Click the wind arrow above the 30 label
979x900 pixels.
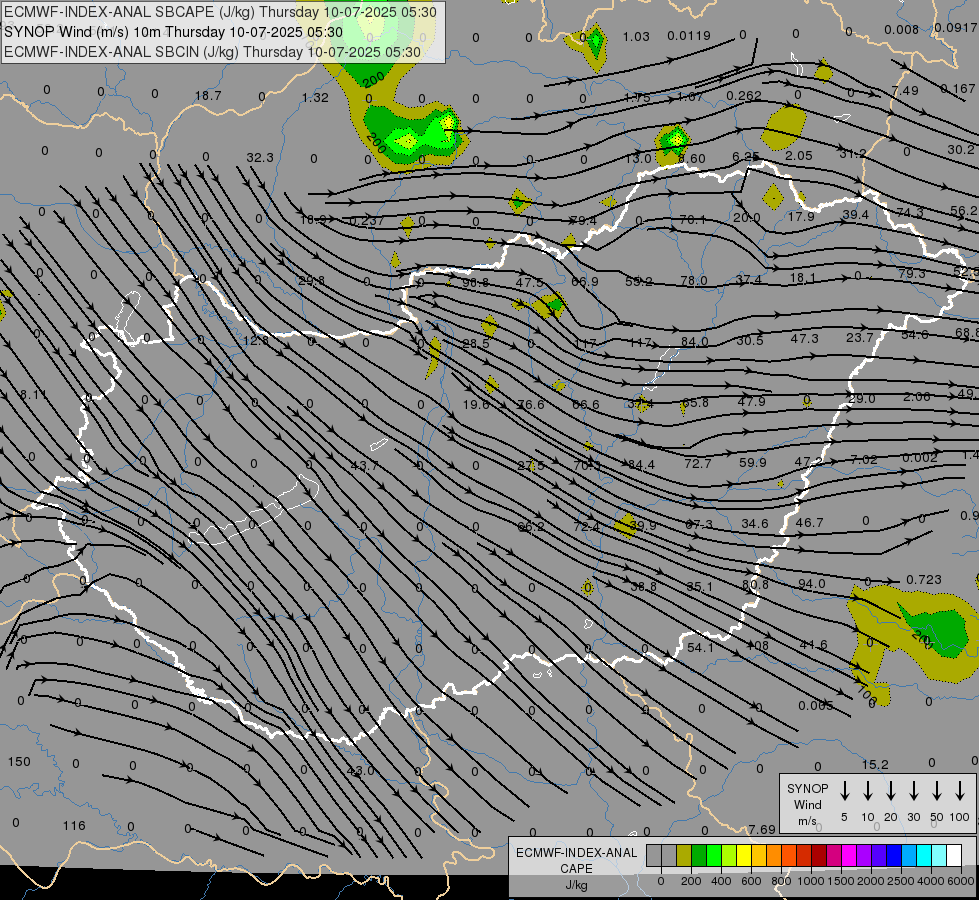point(914,791)
